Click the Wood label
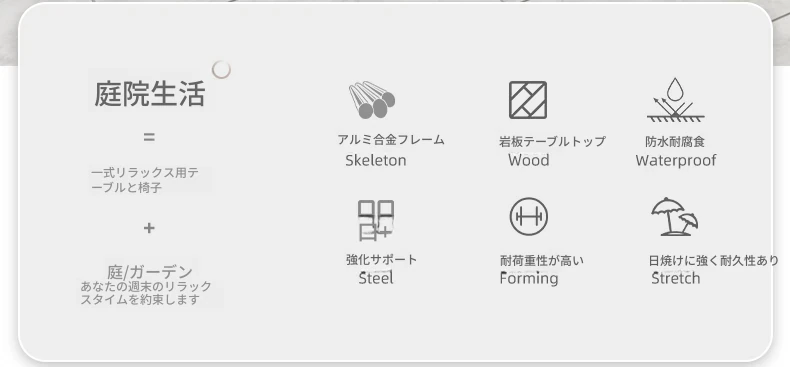Viewport: 790px width, 367px height. (x=529, y=160)
